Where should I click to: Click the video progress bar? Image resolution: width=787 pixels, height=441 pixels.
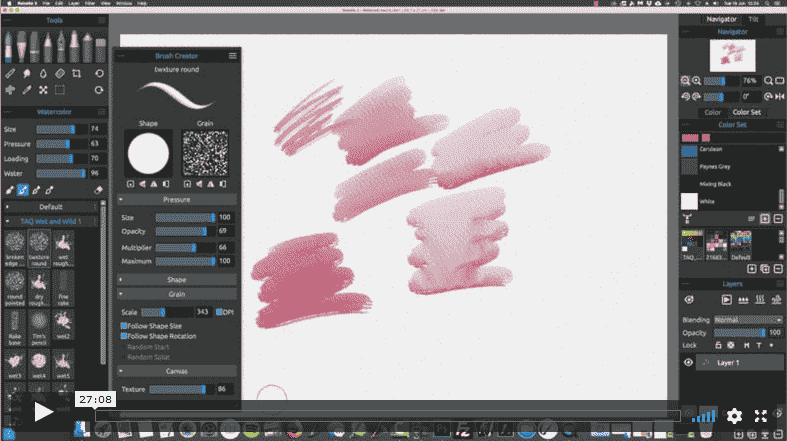[387, 415]
